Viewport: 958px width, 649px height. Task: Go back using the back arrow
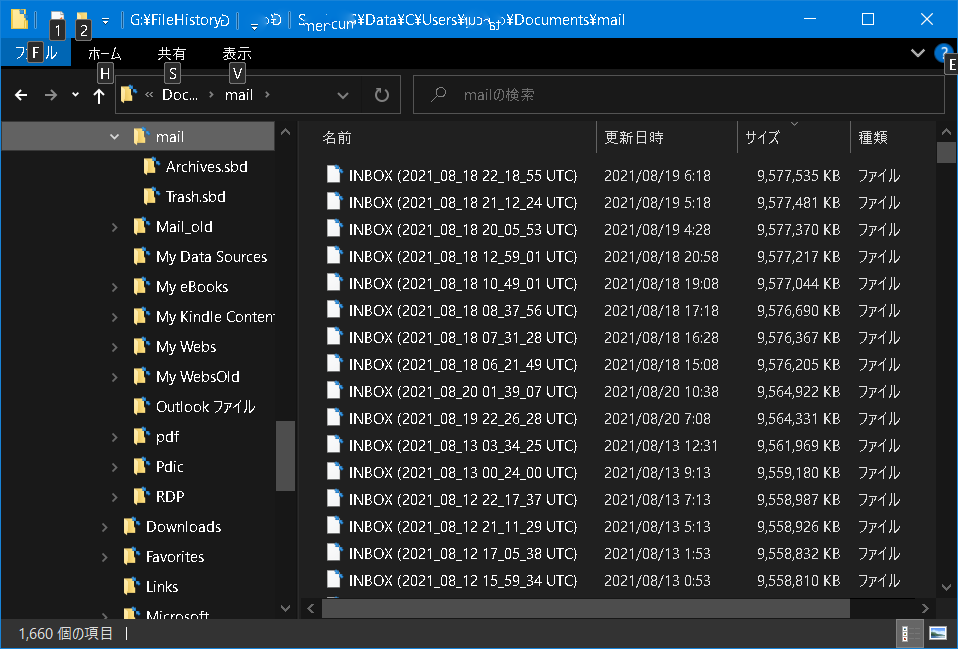coord(21,95)
